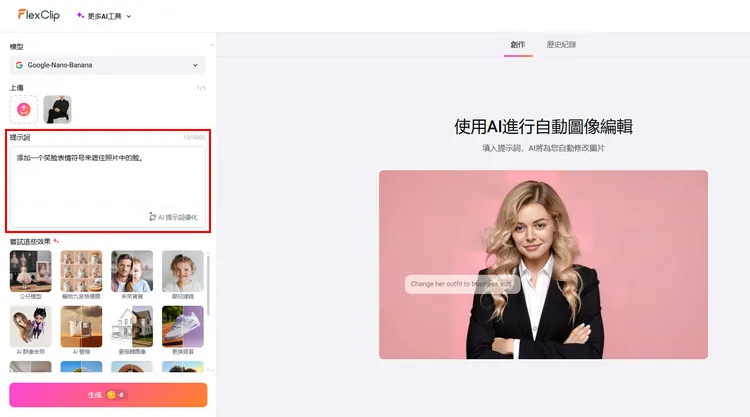The image size is (750, 417).
Task: Click inside the prompt text field
Action: pyautogui.click(x=106, y=175)
